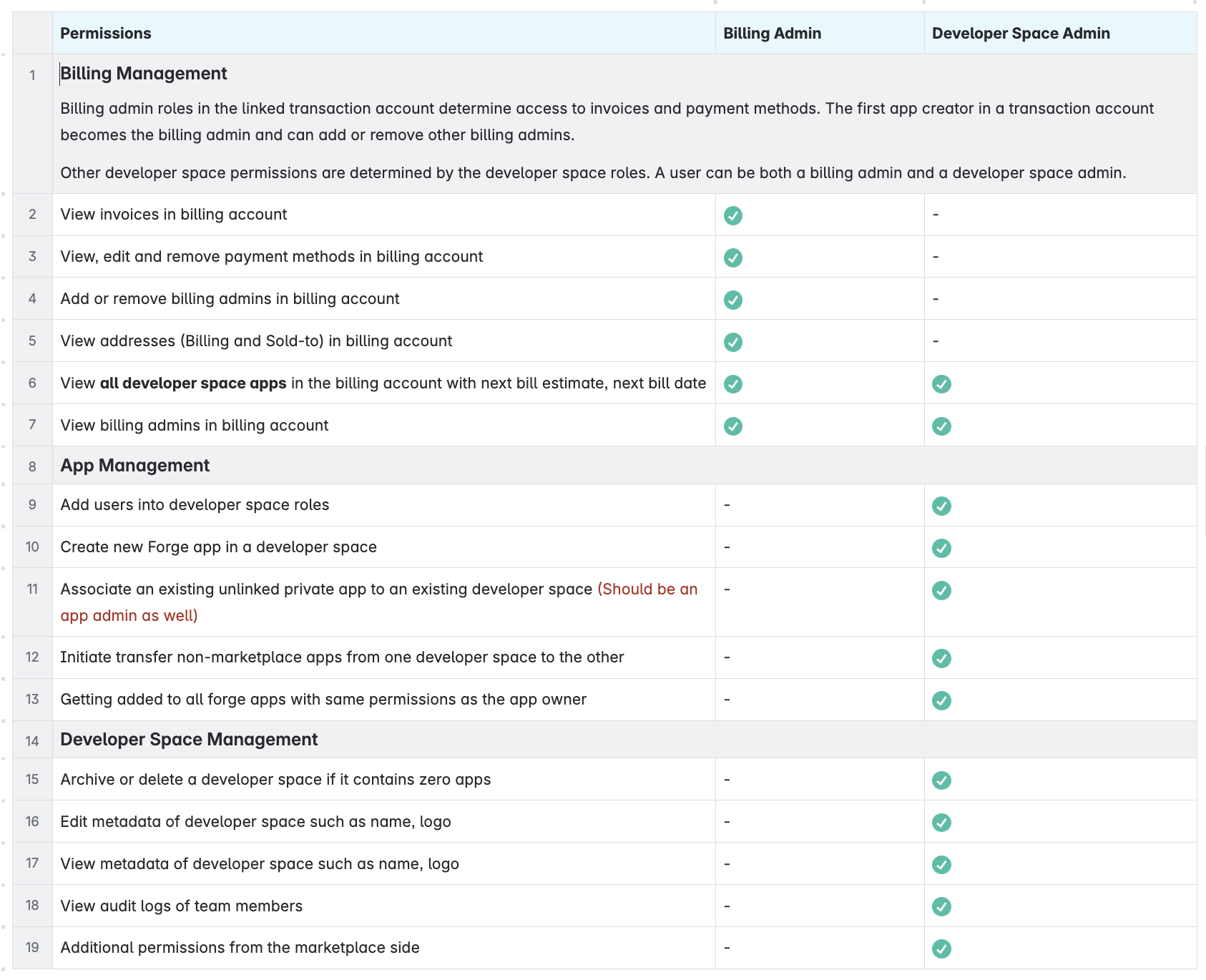Click the checkmark for Add users into developer space roles
Image resolution: width=1206 pixels, height=980 pixels.
(x=941, y=506)
